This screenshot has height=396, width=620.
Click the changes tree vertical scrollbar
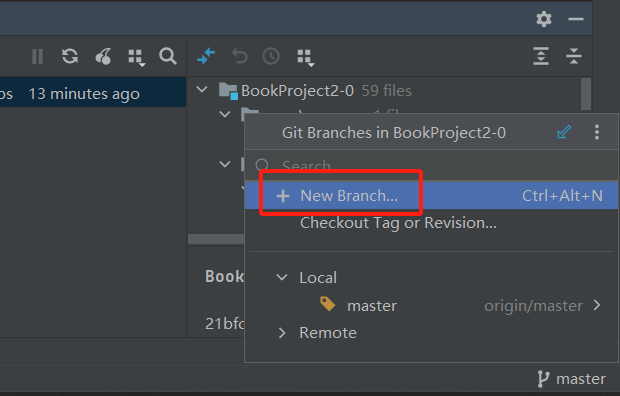pos(586,94)
